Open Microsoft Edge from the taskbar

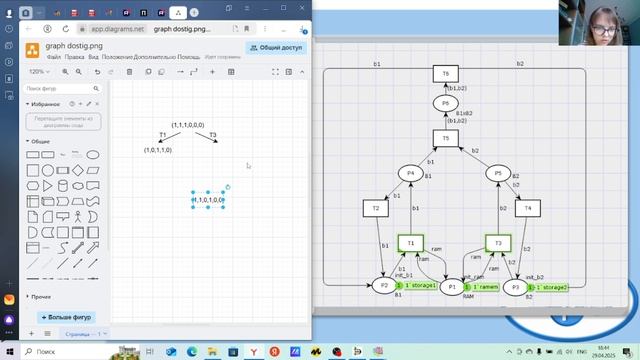[x=191, y=351]
